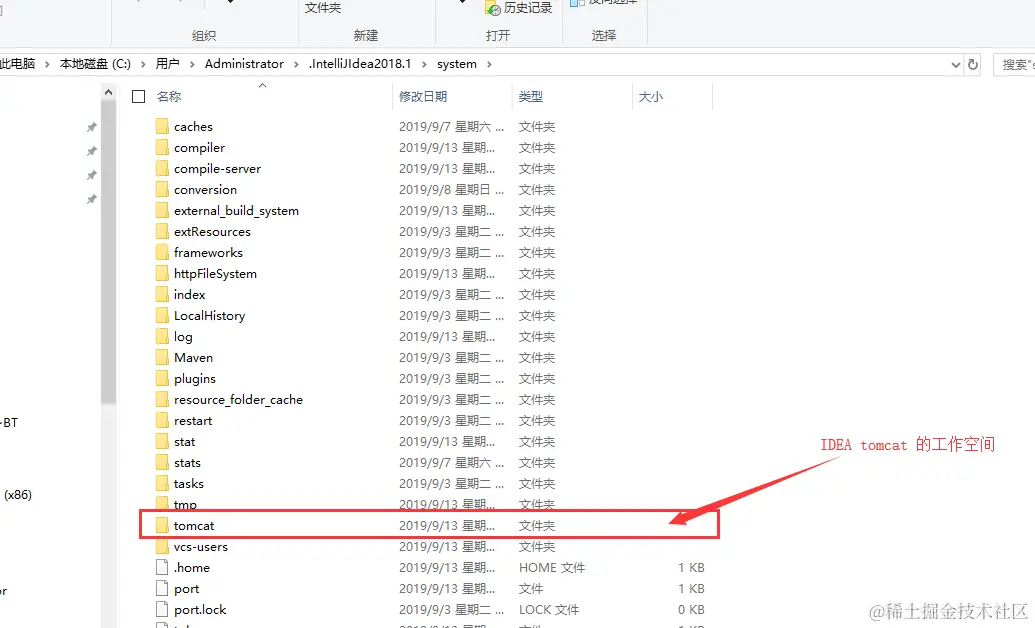
Task: Click navigation pane scrollbar thumb
Action: 108,251
